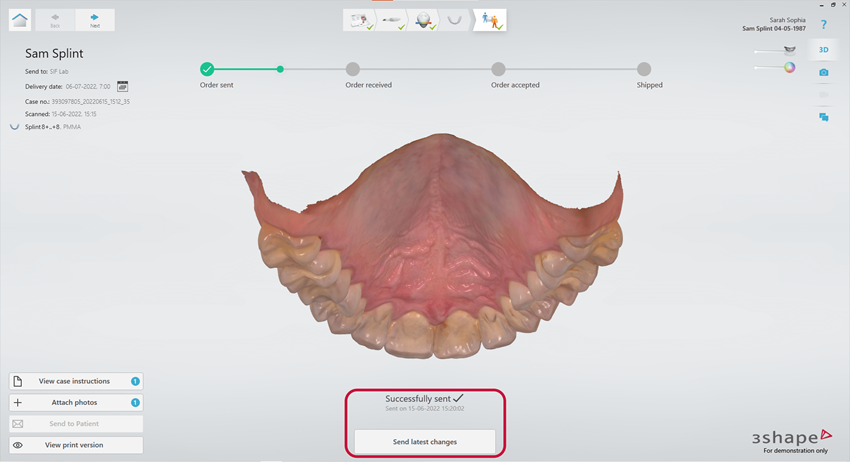
Task: Select the Send workflow step tab
Action: [x=490, y=20]
